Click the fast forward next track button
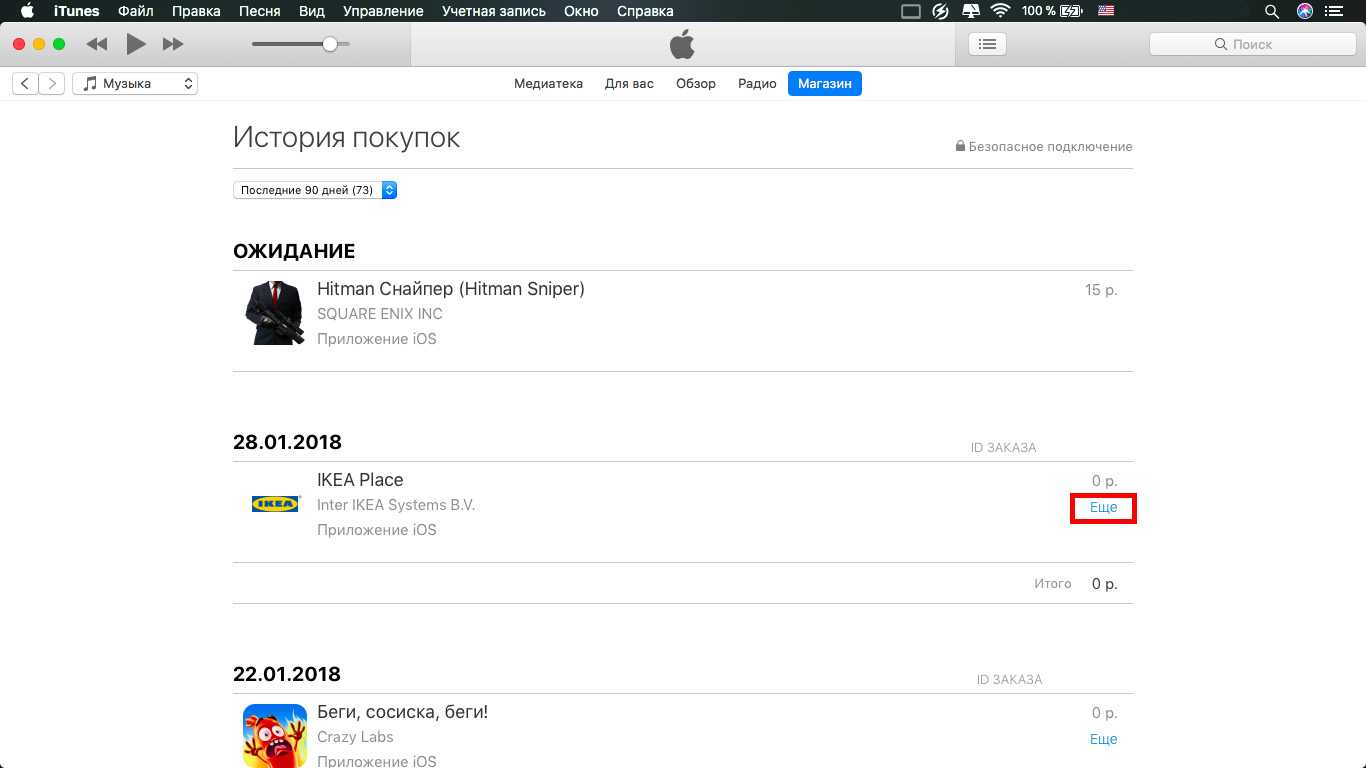 [x=173, y=44]
